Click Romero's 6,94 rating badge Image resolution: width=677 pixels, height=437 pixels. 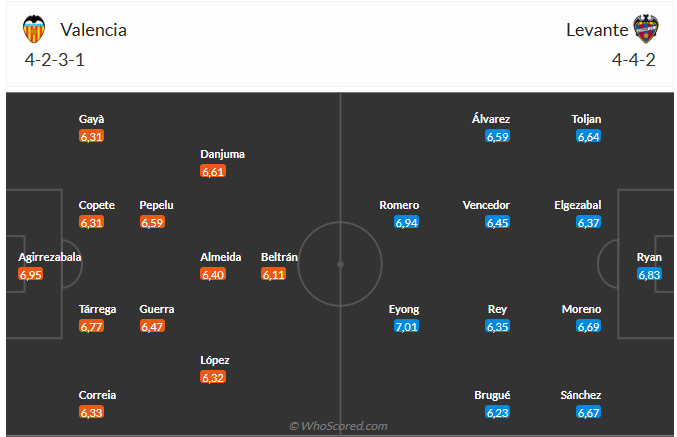tap(406, 222)
